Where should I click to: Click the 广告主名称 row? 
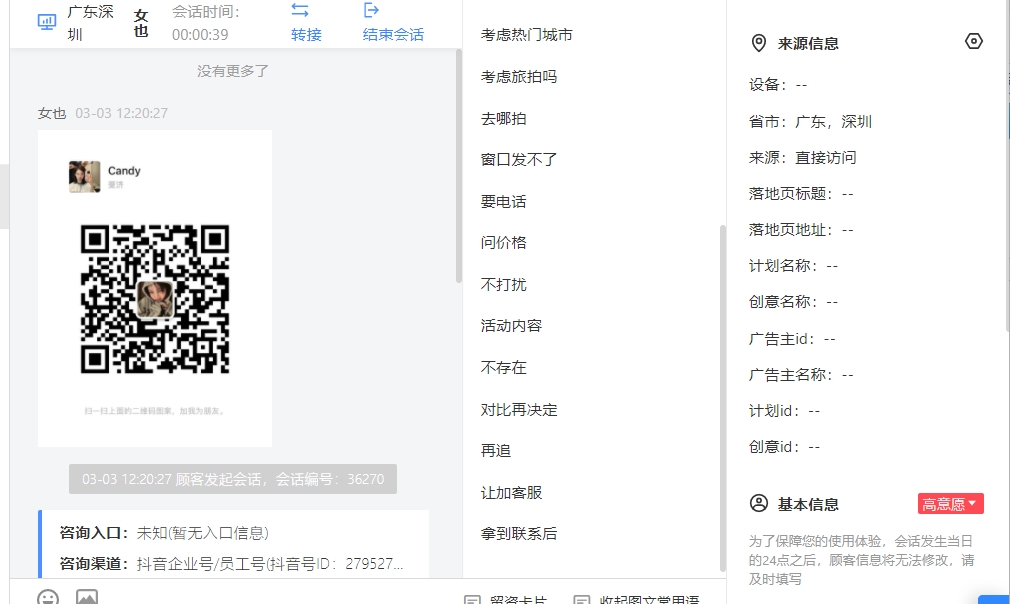801,375
